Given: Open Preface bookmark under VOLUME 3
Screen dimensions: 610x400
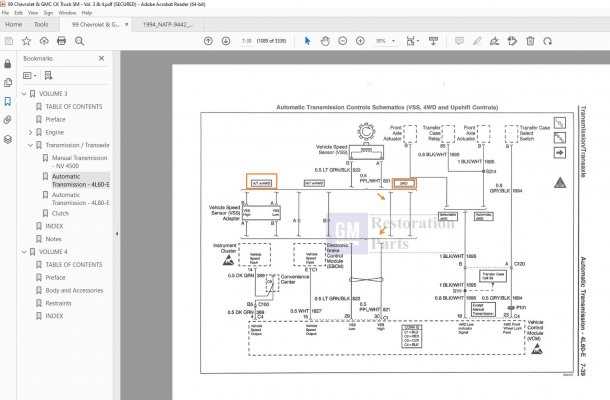Looking at the screenshot, I should (55, 119).
